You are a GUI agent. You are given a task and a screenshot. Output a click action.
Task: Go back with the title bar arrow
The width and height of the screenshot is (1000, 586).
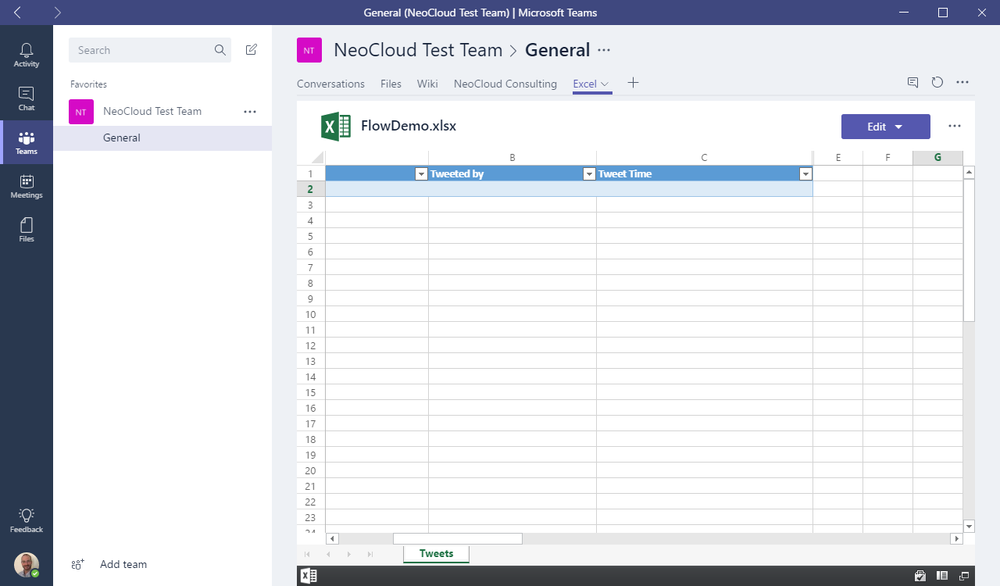coord(17,12)
